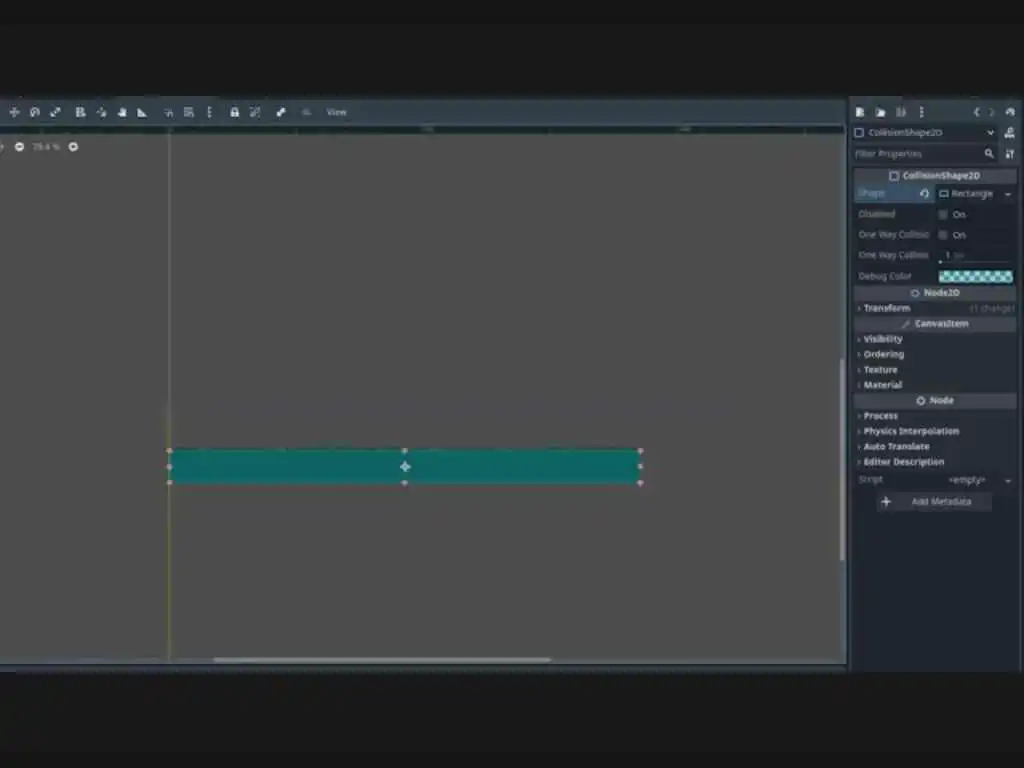Open documentation icon beside node name

pyautogui.click(x=1010, y=133)
